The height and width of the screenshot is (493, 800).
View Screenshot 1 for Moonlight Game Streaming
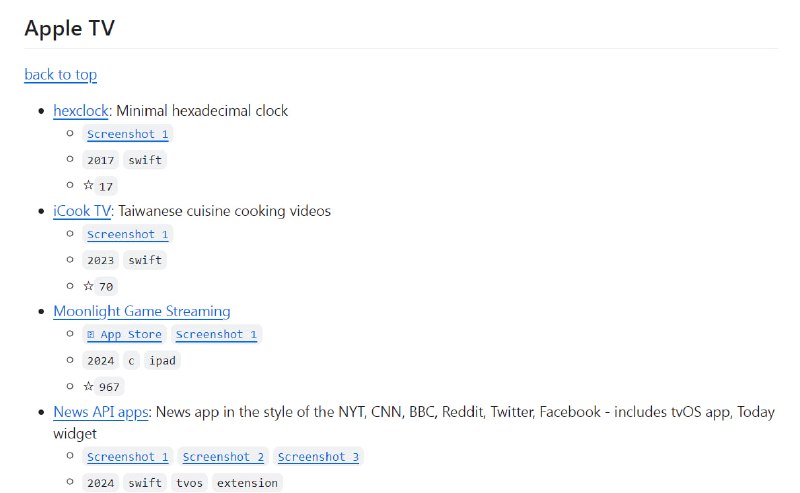tap(216, 335)
